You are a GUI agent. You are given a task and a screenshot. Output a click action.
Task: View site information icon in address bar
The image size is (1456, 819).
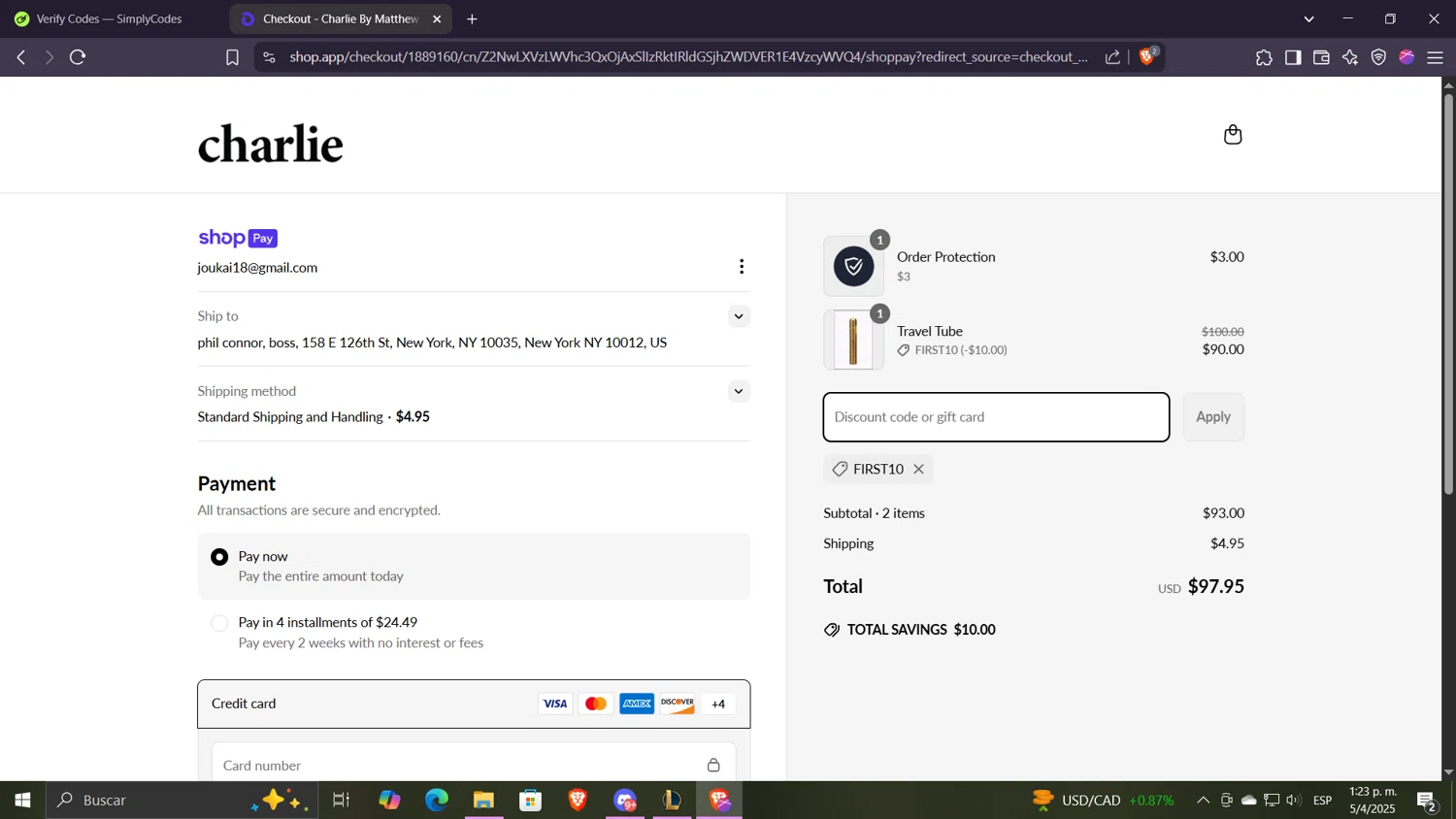tap(269, 57)
